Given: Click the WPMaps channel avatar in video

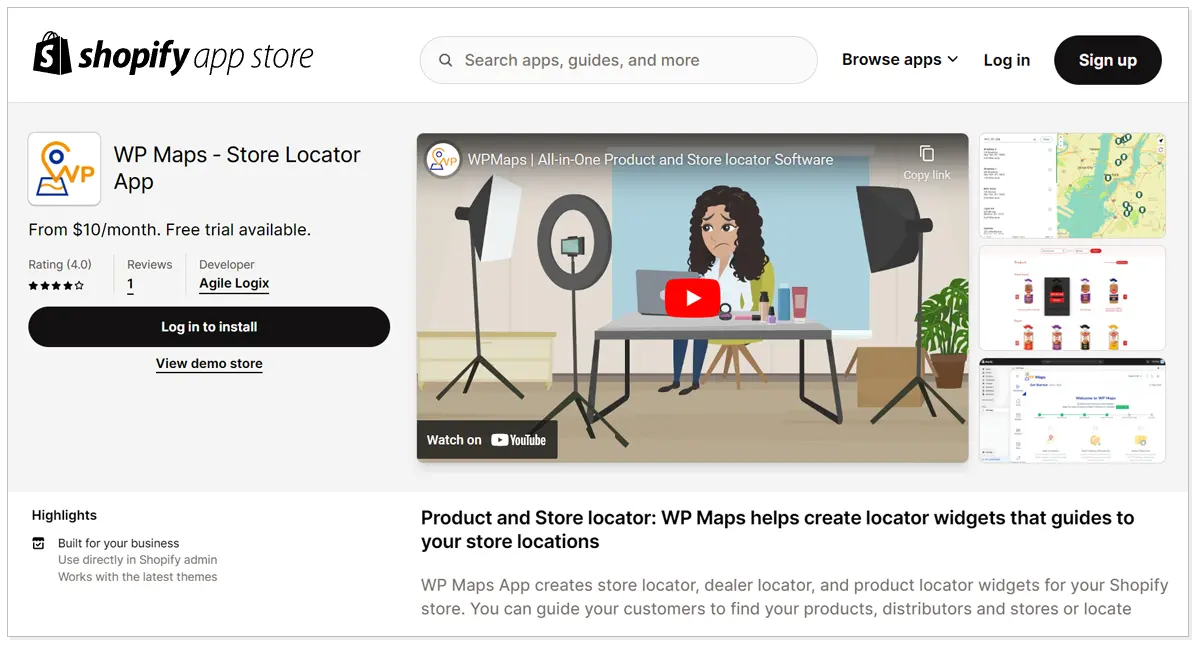Looking at the screenshot, I should 443,160.
